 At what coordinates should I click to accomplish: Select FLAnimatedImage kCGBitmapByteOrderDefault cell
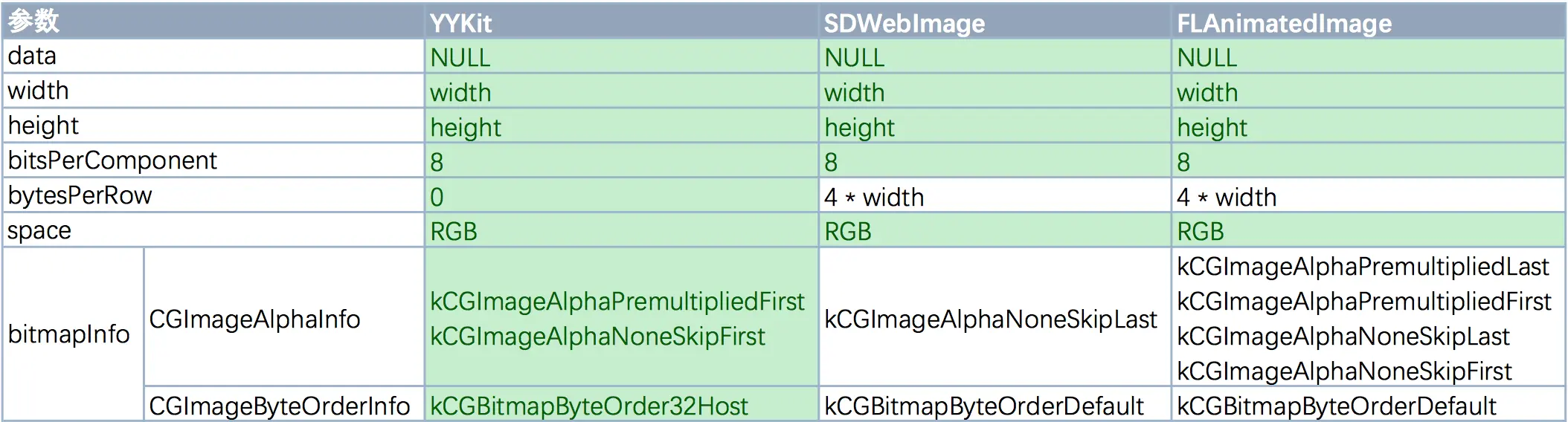(x=1368, y=405)
